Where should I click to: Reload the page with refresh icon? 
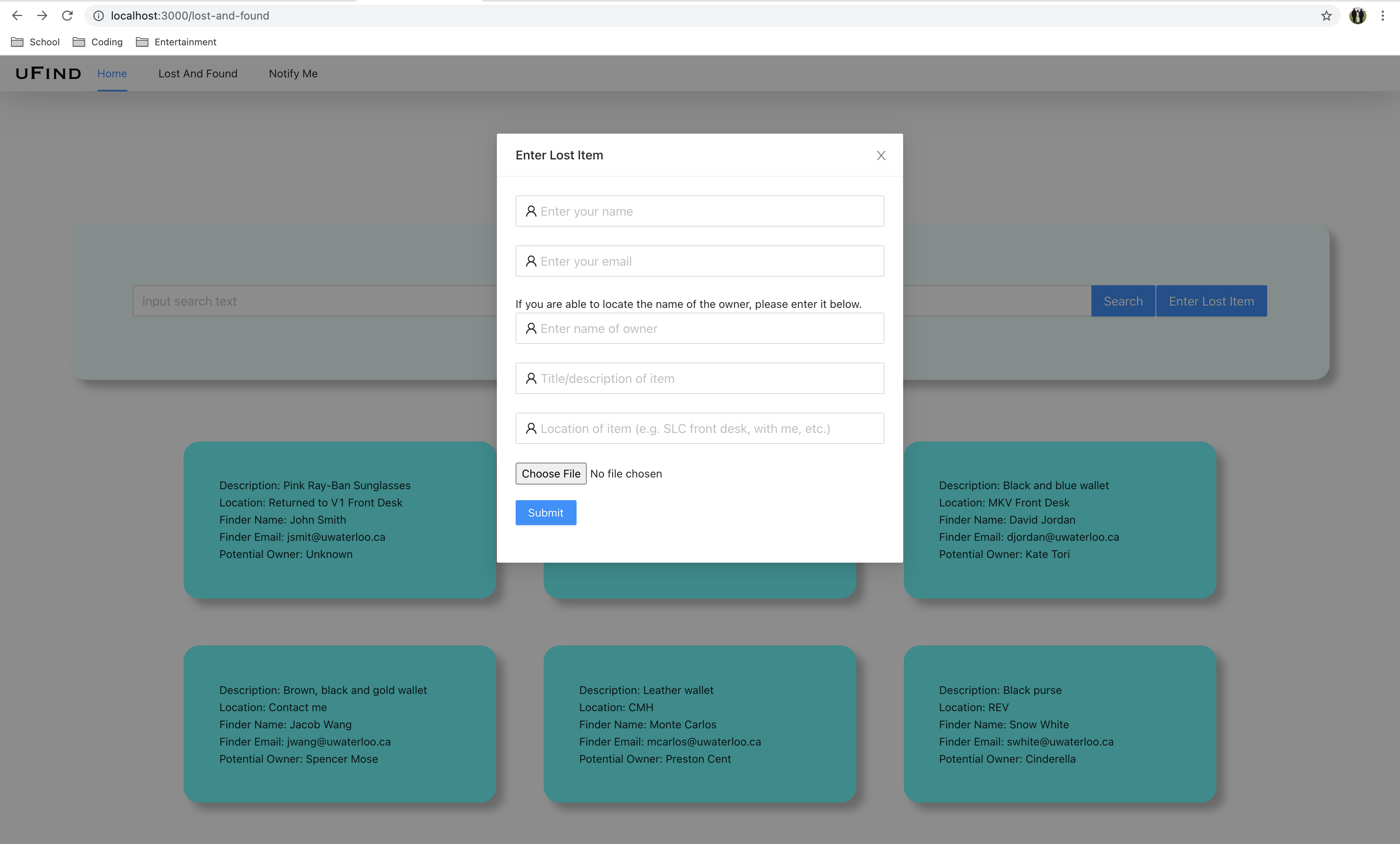pos(67,15)
